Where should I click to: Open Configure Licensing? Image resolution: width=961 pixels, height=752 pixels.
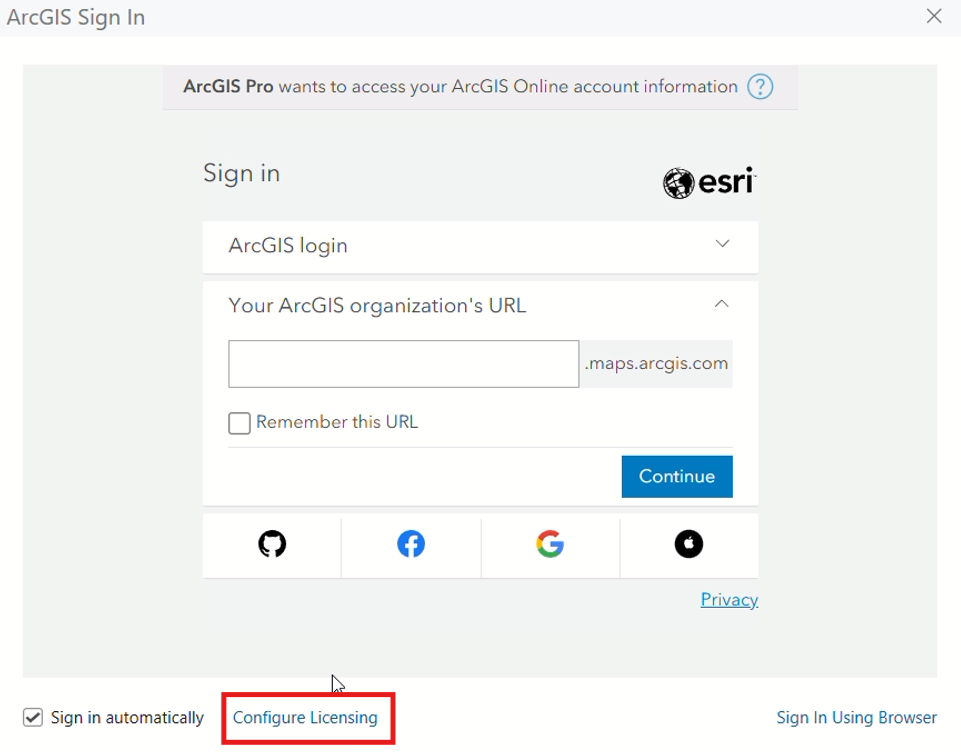pyautogui.click(x=306, y=717)
